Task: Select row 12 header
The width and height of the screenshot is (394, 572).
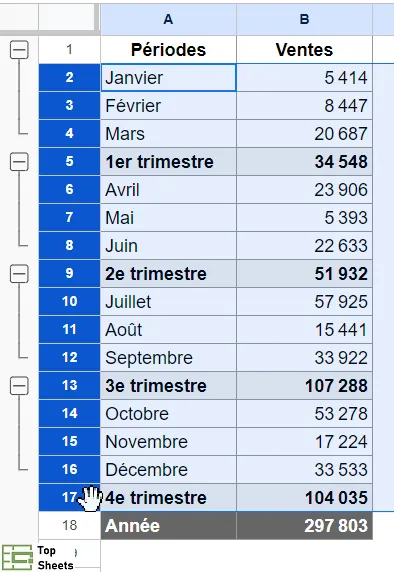Action: point(69,358)
